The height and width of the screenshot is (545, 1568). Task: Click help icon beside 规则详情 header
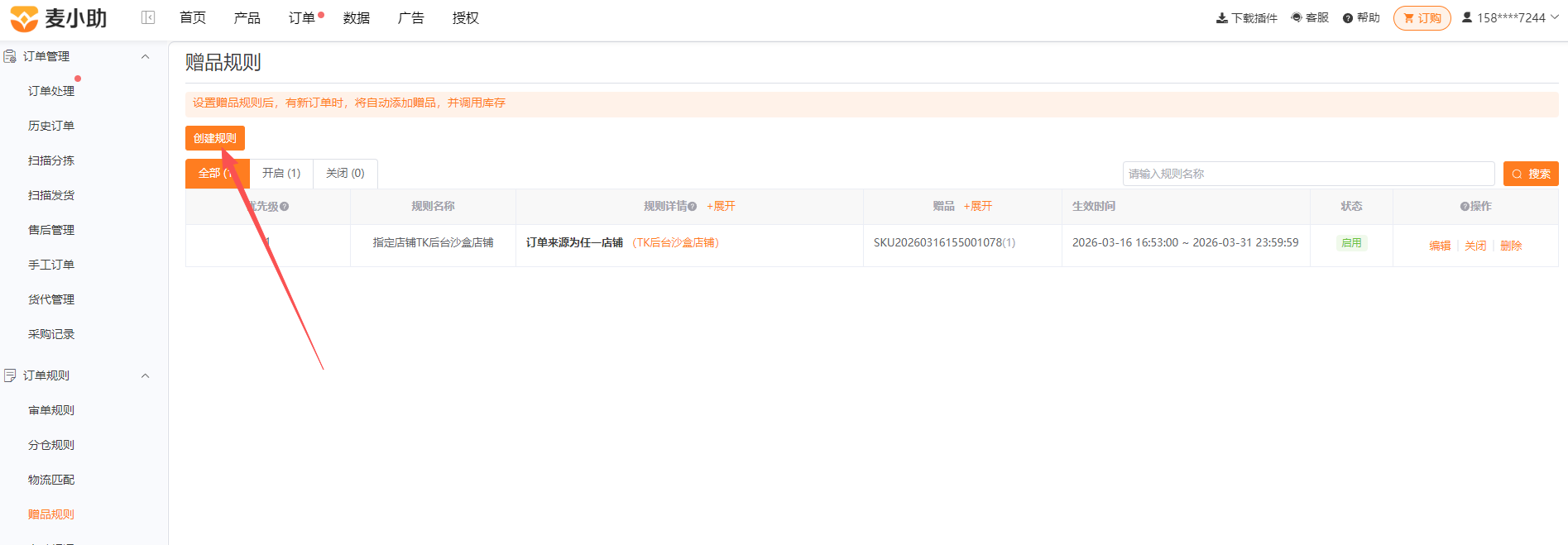click(x=693, y=207)
